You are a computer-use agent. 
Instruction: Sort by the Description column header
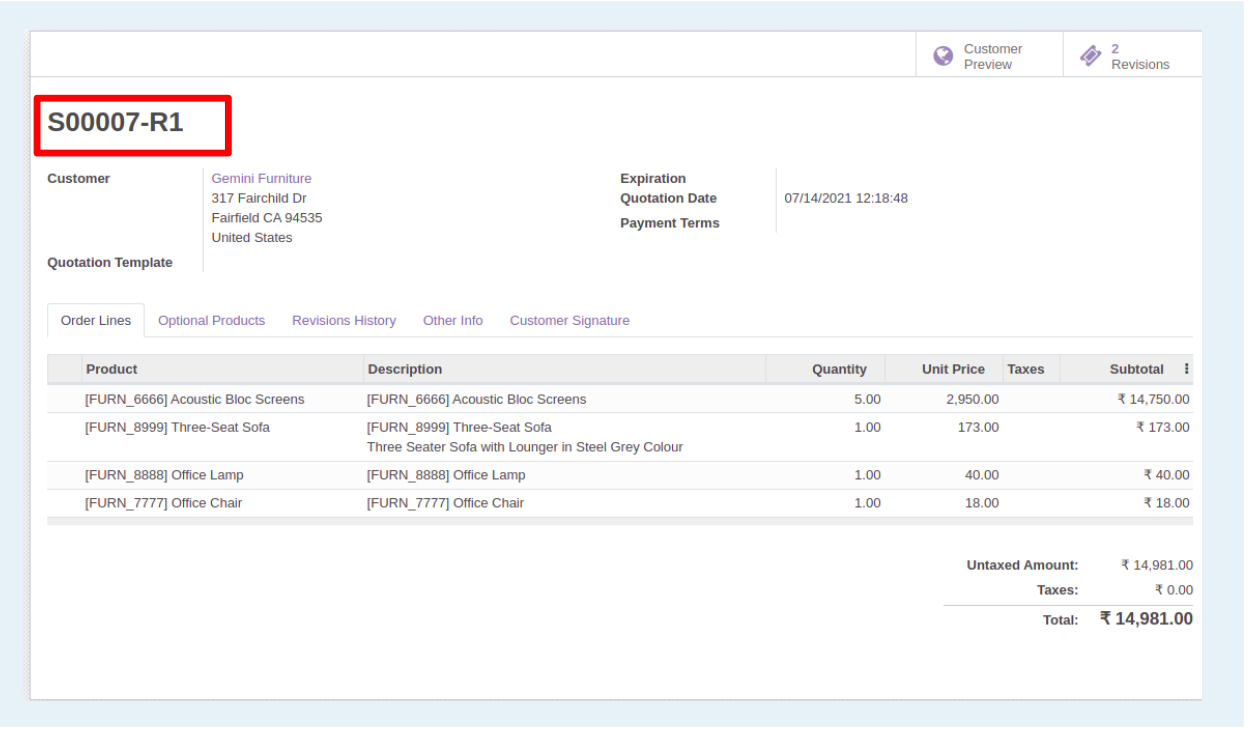pyautogui.click(x=565, y=369)
